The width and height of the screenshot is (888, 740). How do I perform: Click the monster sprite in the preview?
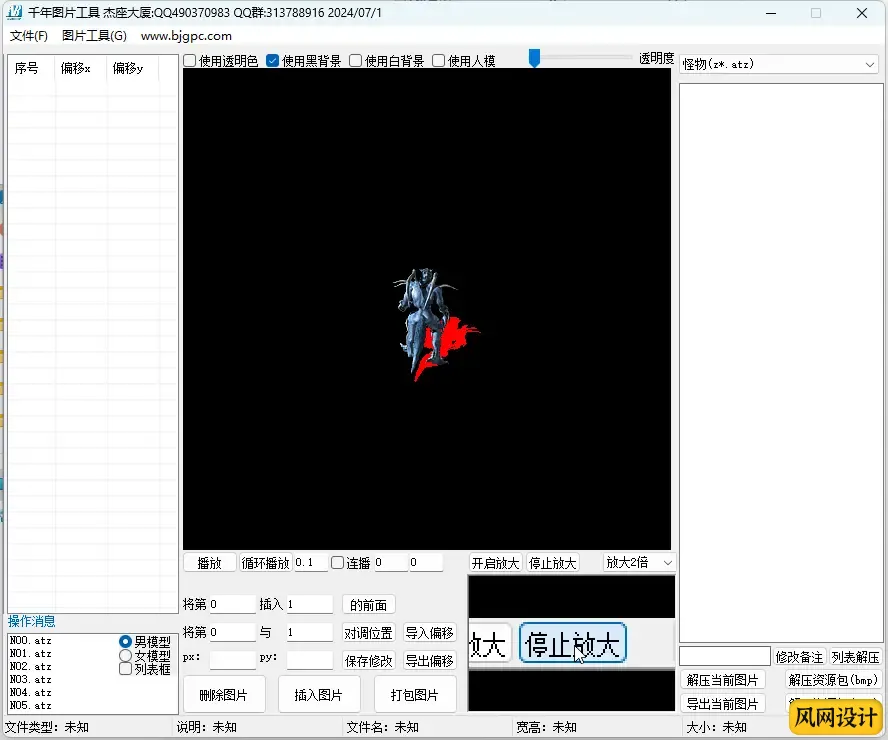pos(430,322)
